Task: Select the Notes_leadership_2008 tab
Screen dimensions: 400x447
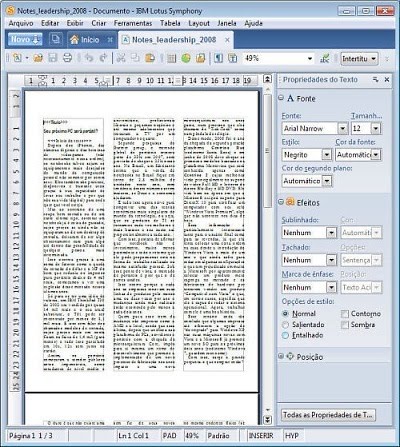Action: [x=170, y=40]
